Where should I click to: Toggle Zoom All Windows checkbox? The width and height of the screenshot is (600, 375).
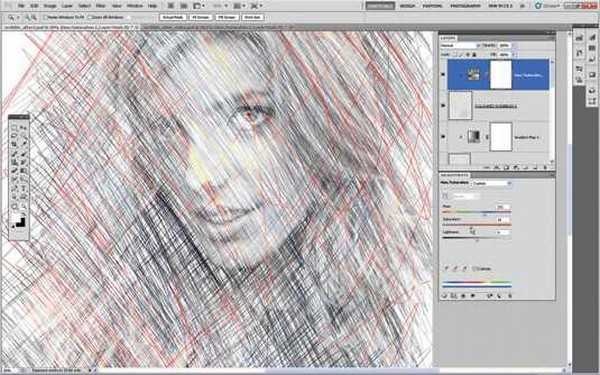tap(90, 17)
